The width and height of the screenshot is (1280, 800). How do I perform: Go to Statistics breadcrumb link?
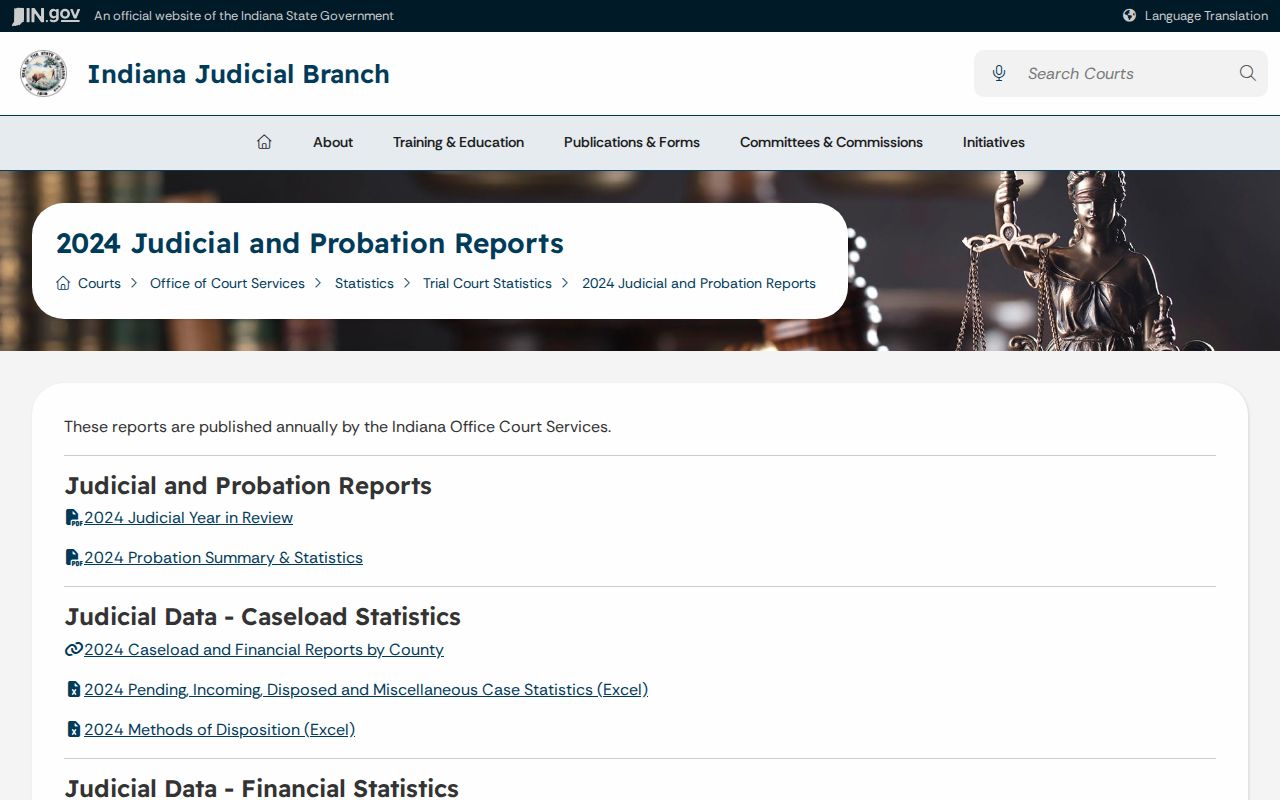click(364, 283)
